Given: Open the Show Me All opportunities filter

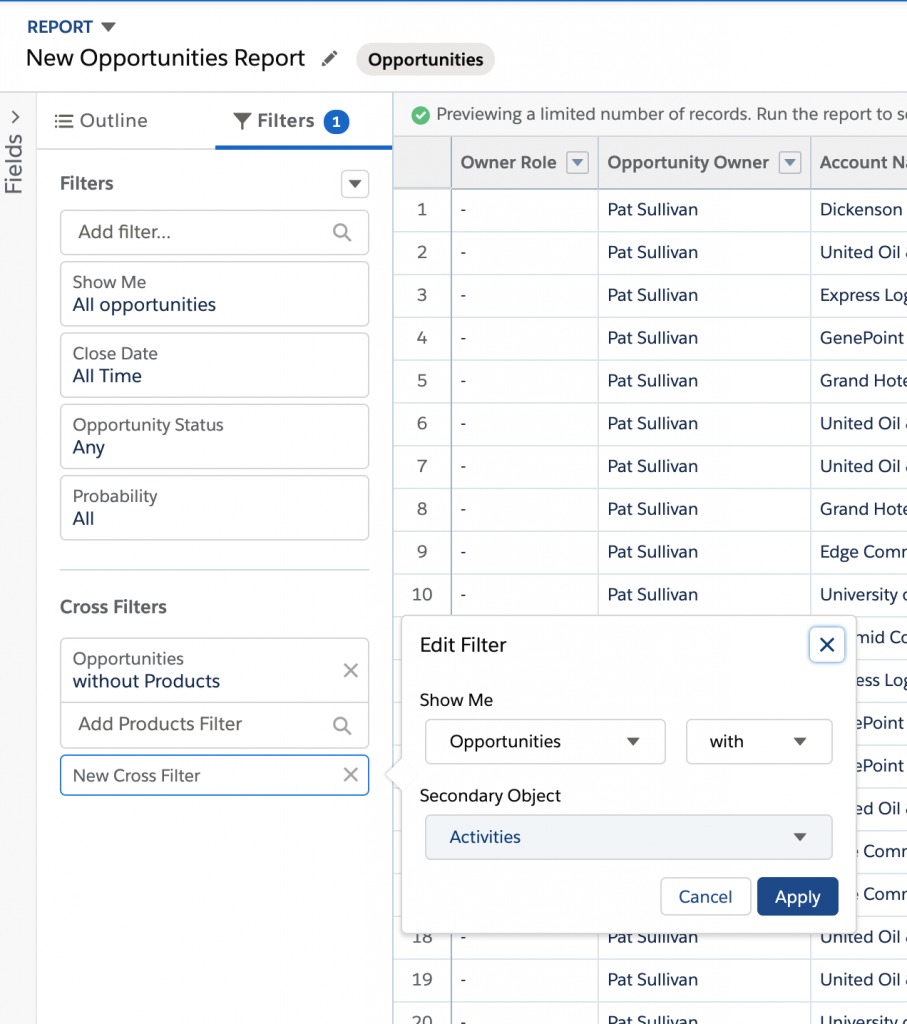Looking at the screenshot, I should point(214,294).
